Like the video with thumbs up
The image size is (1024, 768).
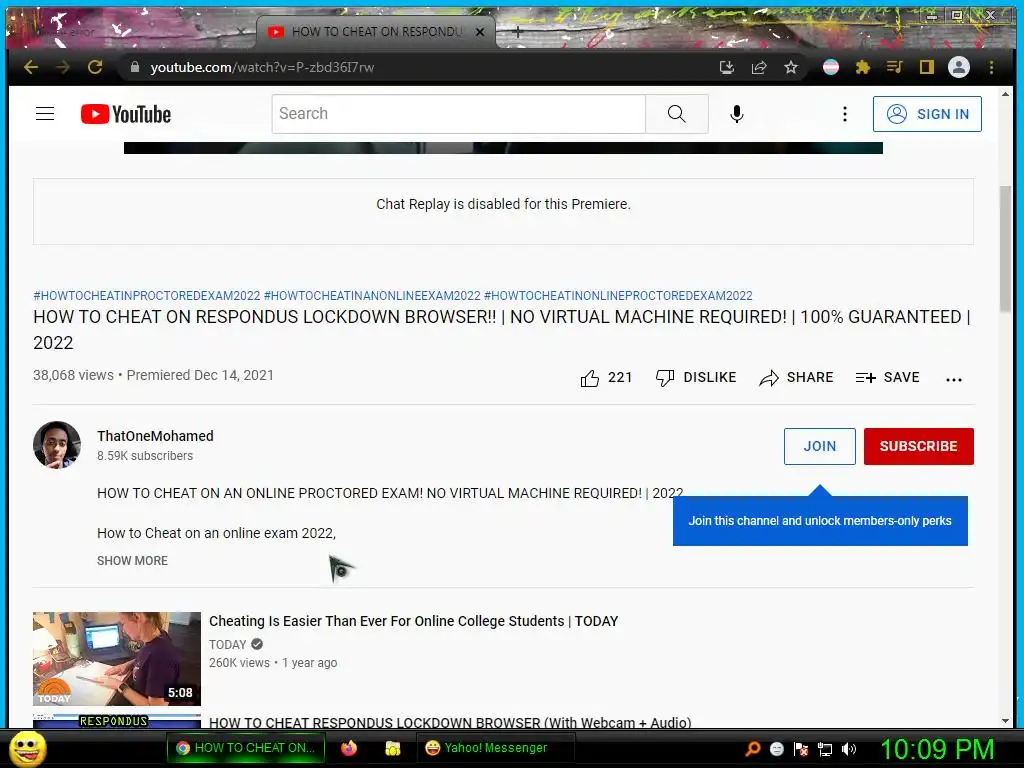pyautogui.click(x=605, y=377)
